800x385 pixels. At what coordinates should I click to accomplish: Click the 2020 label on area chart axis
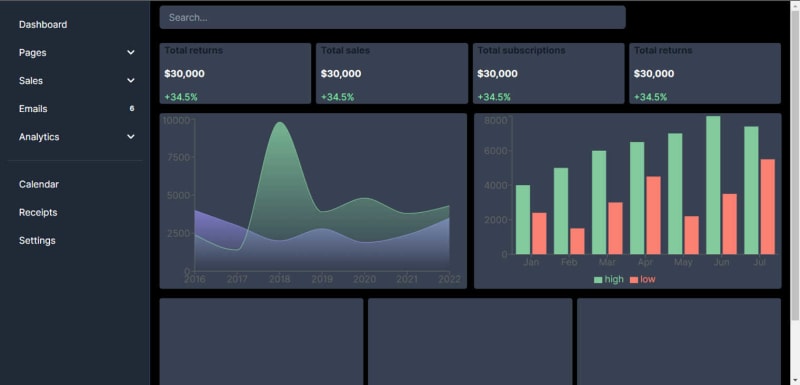point(364,279)
